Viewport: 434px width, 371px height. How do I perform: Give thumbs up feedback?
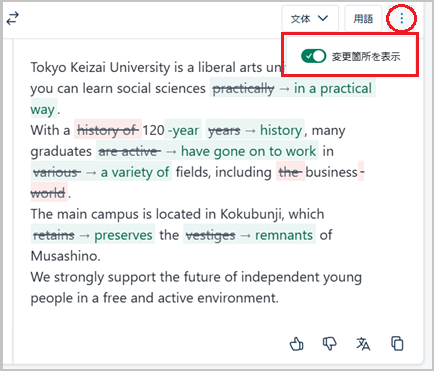tap(296, 344)
